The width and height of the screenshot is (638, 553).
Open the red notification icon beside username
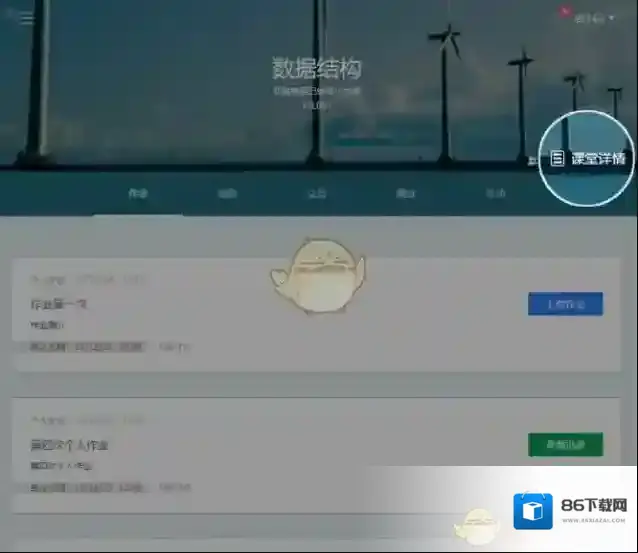pyautogui.click(x=565, y=12)
